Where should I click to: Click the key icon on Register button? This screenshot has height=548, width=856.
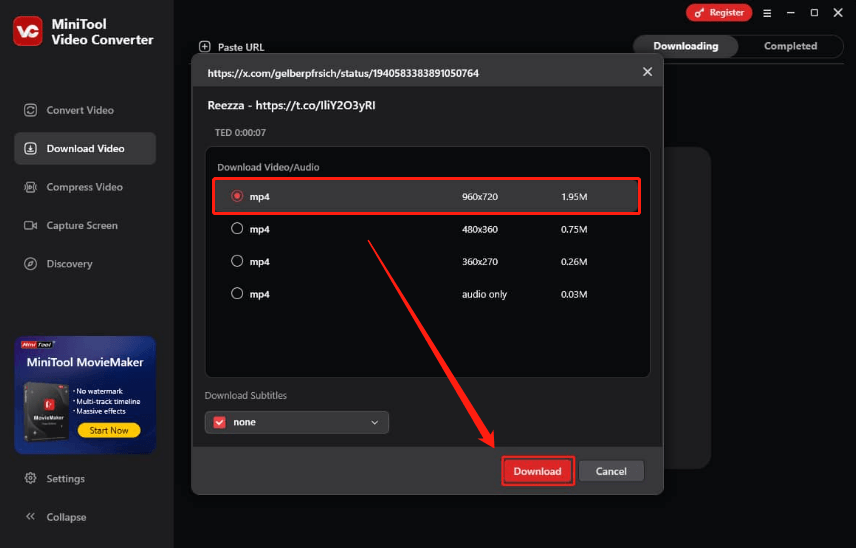click(x=699, y=13)
